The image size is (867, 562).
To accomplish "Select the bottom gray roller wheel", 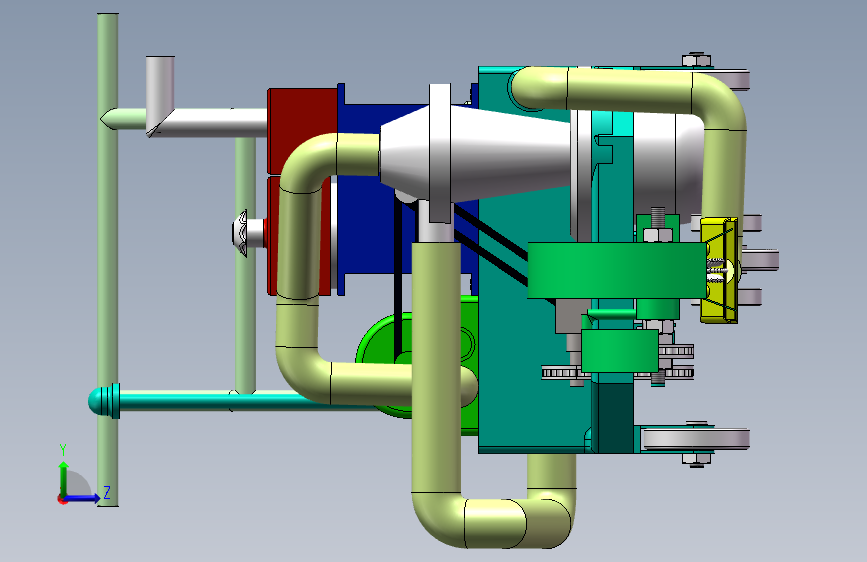I will (696, 439).
